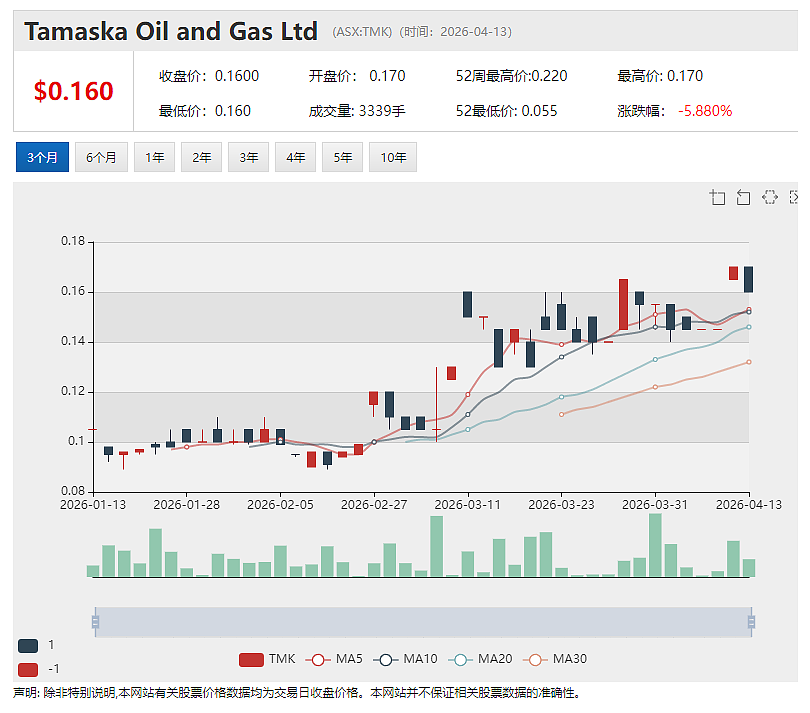
Task: Click the 2026-04-13 axis date label
Action: (x=749, y=505)
